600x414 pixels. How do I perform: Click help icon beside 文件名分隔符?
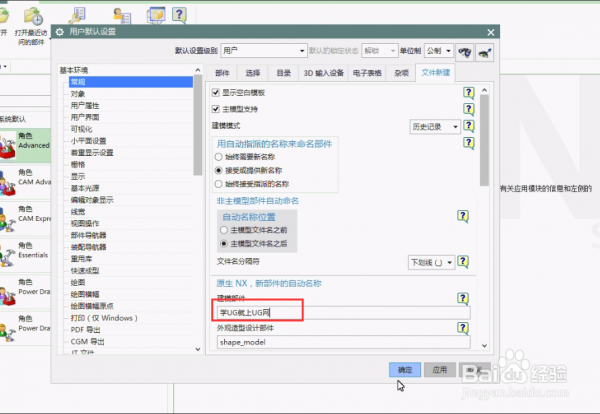[466, 261]
